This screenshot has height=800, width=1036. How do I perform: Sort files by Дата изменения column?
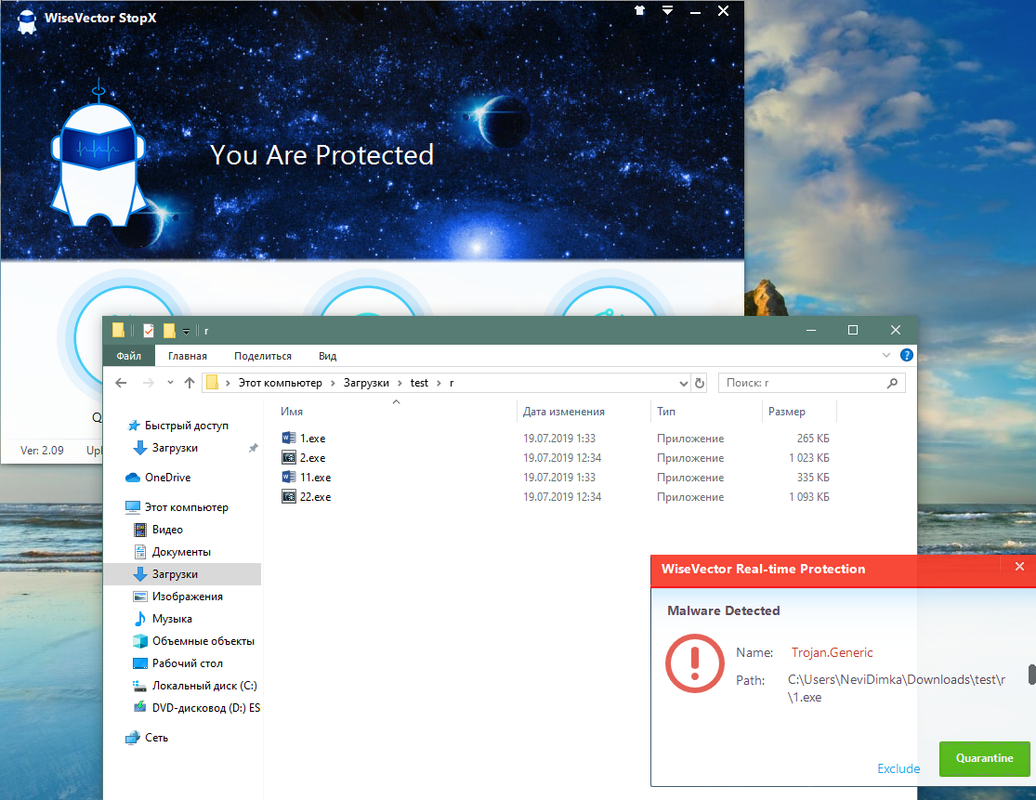564,412
